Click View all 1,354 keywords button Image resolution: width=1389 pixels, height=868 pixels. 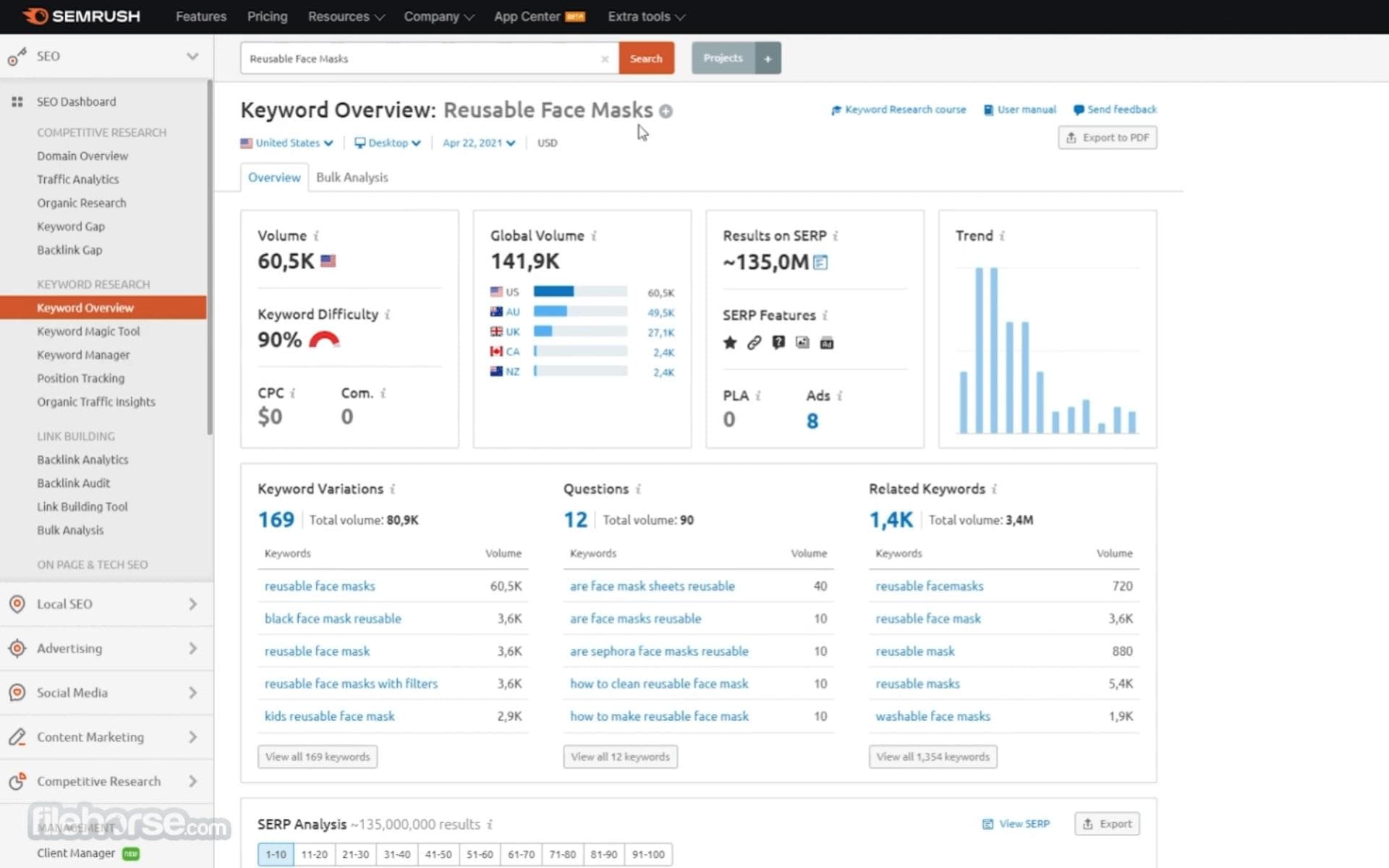click(x=933, y=757)
